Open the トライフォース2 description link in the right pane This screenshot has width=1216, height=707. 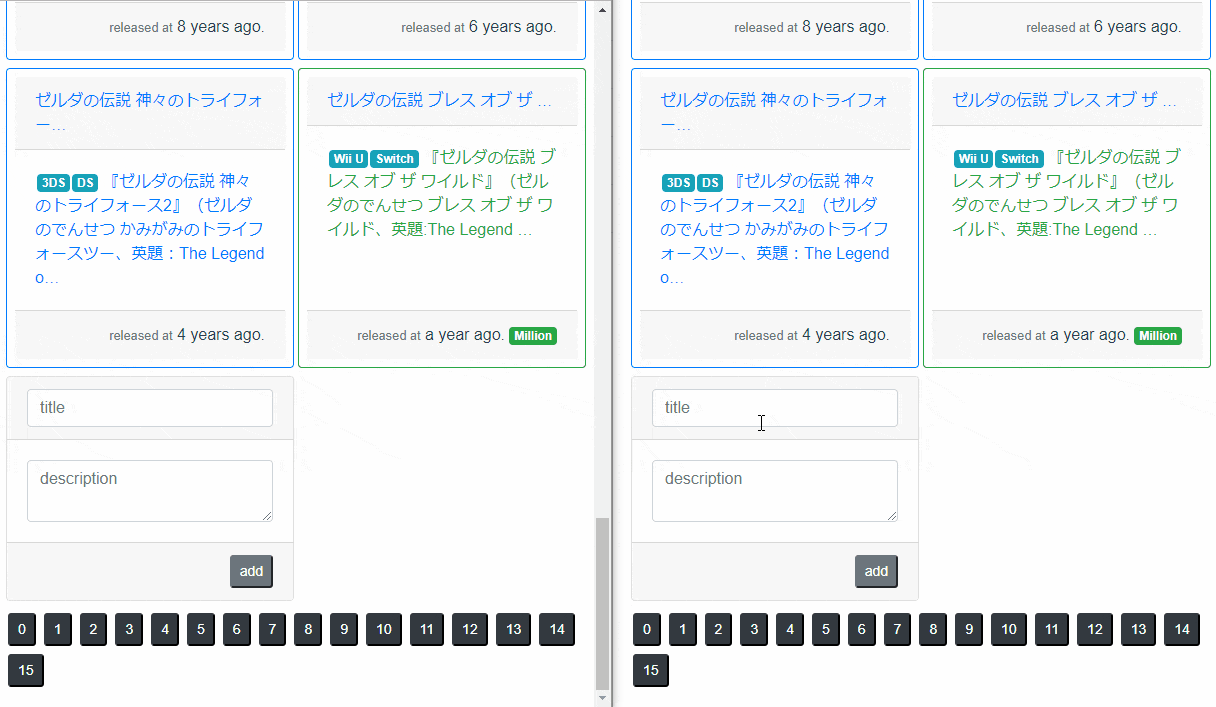click(775, 229)
